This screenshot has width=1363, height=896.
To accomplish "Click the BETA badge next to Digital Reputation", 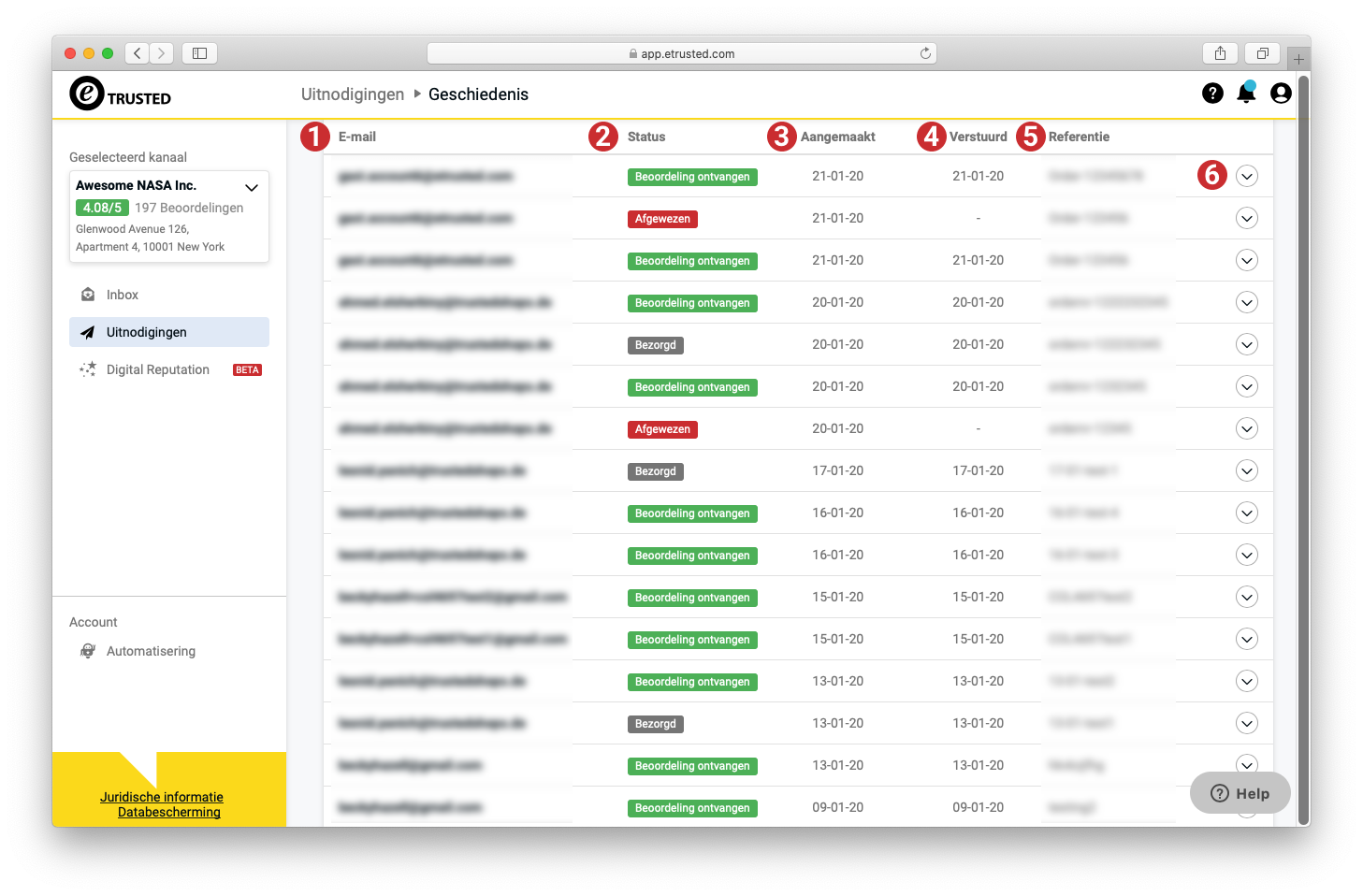I will (x=248, y=370).
